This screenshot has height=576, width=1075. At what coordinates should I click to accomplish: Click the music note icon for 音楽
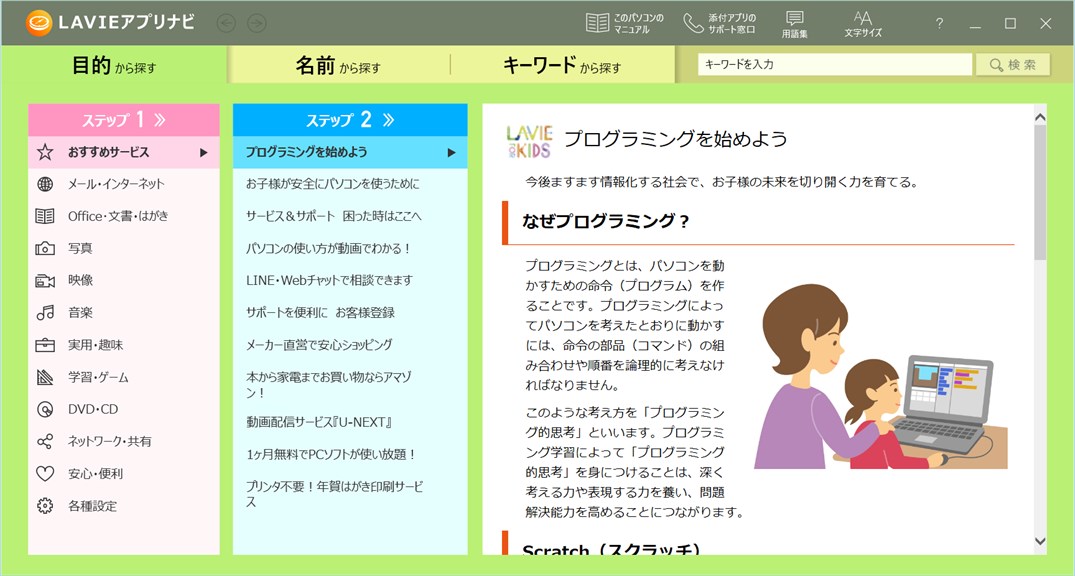[45, 313]
